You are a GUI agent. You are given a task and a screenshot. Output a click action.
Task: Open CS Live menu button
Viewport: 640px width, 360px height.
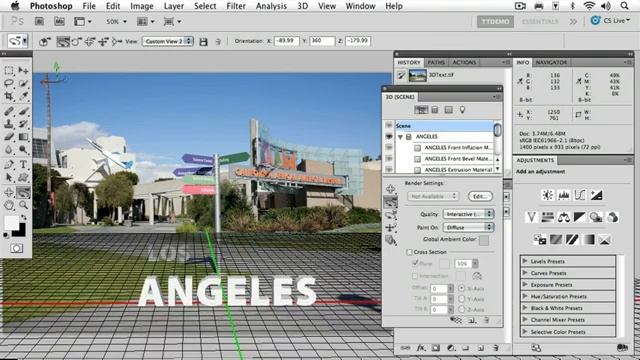point(611,20)
